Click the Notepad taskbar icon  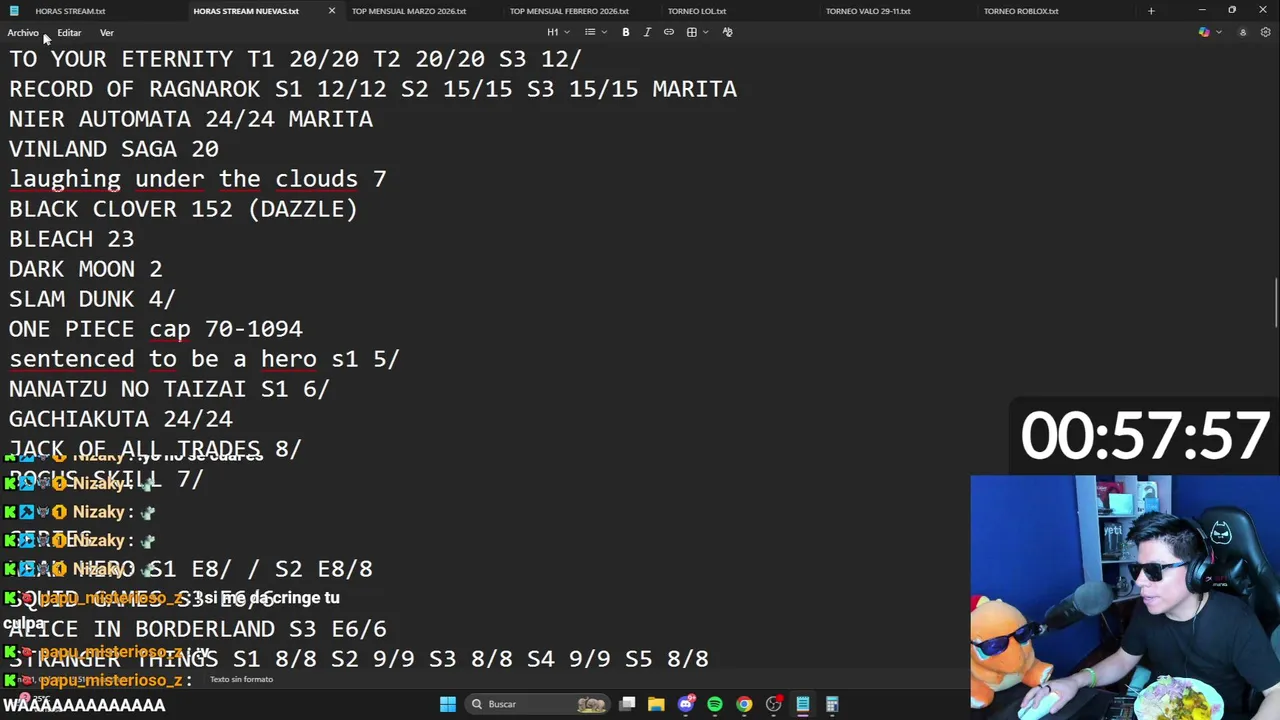tap(802, 704)
